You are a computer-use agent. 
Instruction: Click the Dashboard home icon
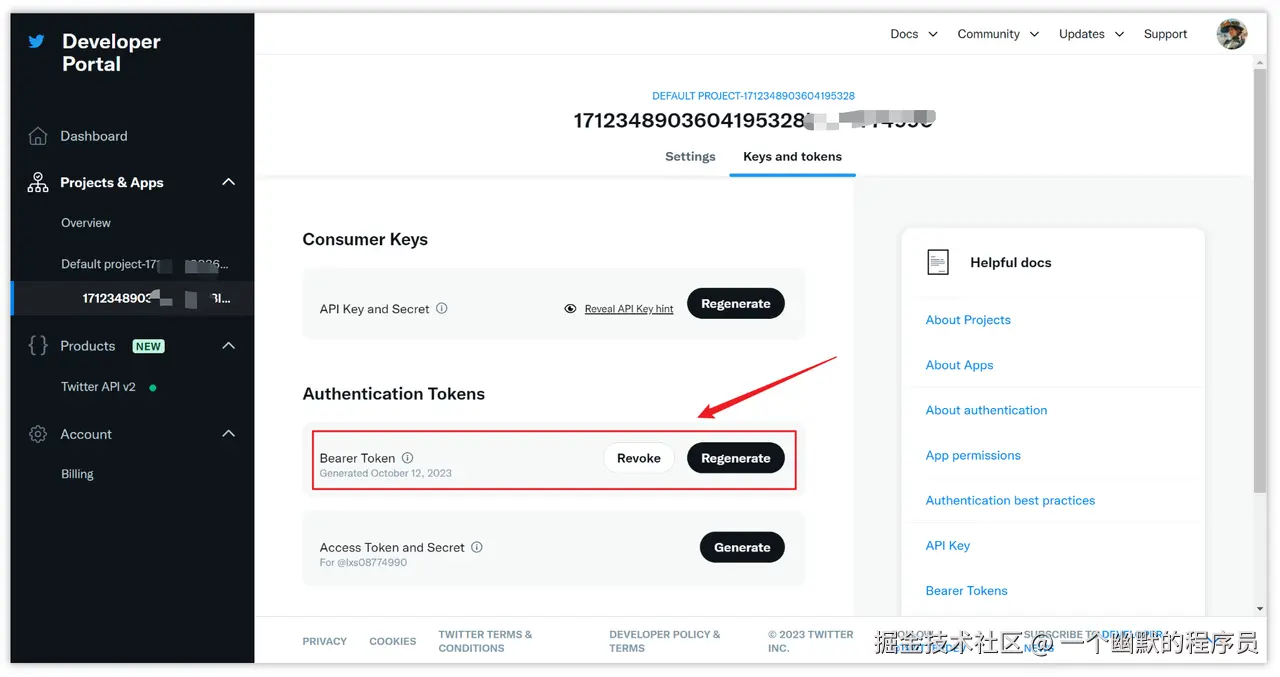coord(38,136)
